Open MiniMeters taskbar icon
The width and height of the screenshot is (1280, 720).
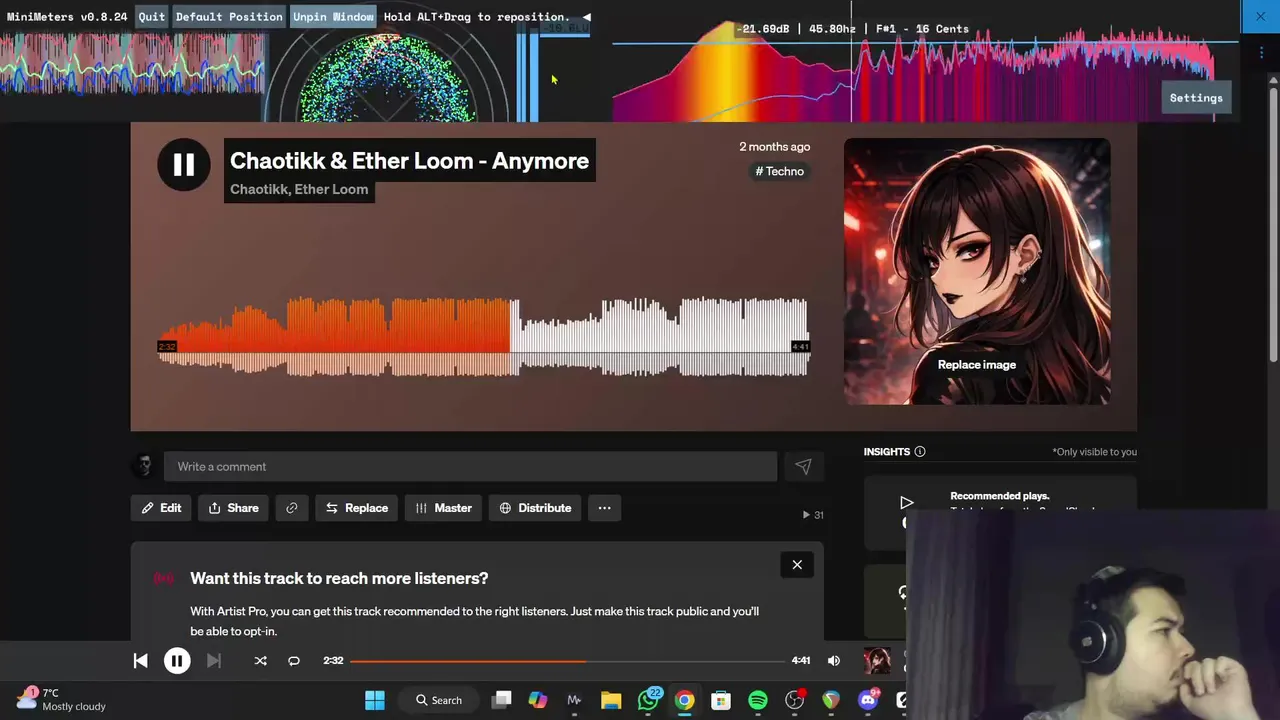coord(574,700)
